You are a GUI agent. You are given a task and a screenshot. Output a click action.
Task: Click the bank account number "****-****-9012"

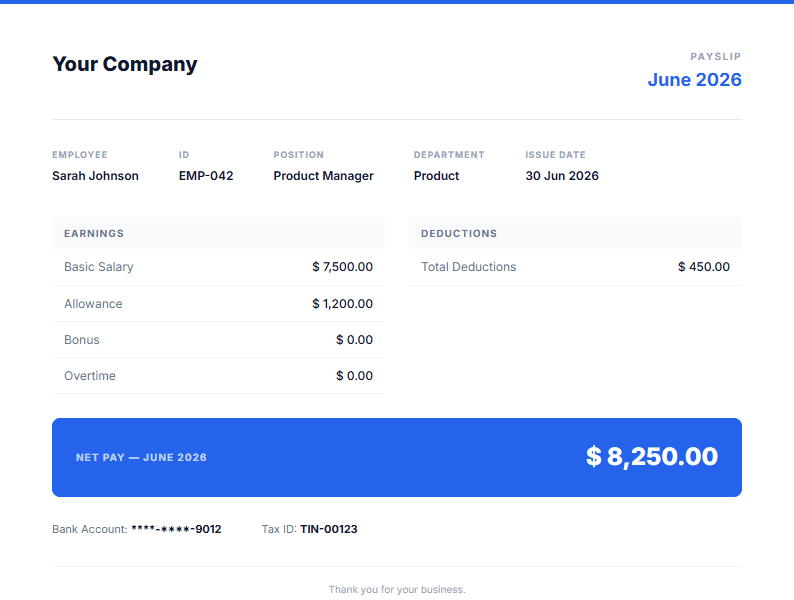[176, 529]
